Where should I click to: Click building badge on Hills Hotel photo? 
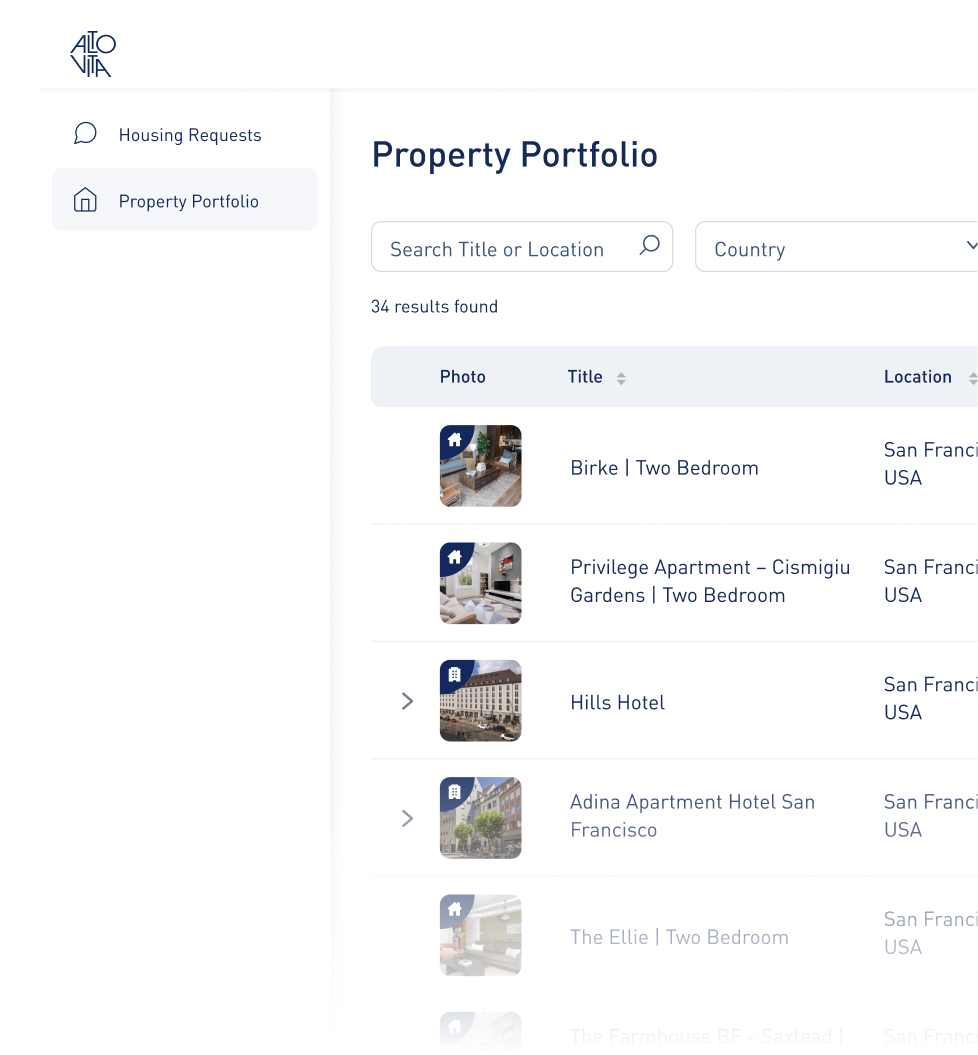455,674
